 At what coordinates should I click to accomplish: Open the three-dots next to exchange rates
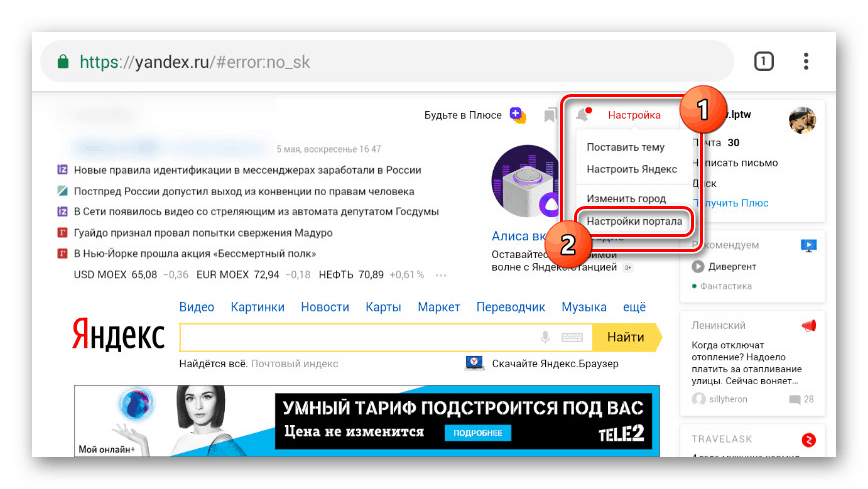[441, 275]
